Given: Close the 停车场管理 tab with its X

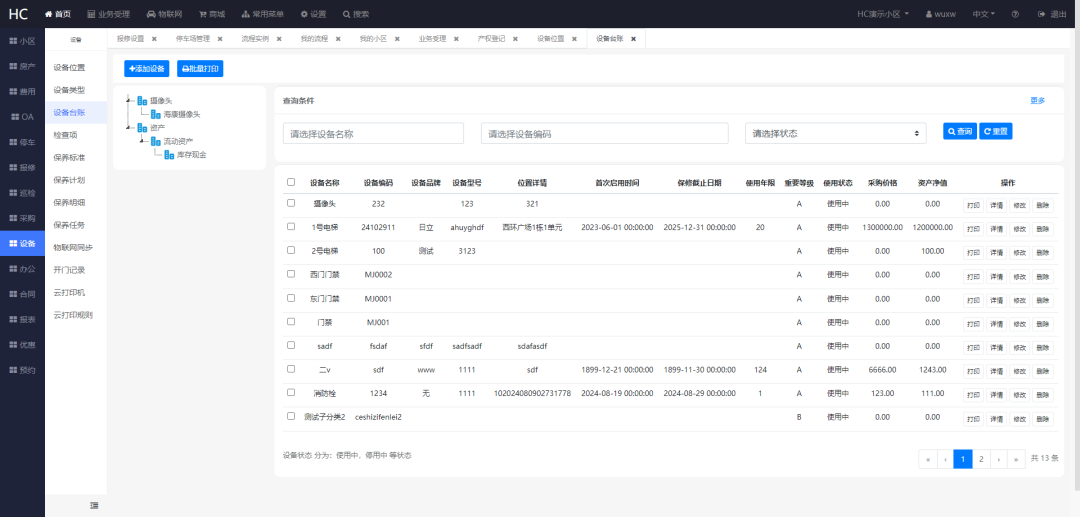Looking at the screenshot, I should 219,39.
